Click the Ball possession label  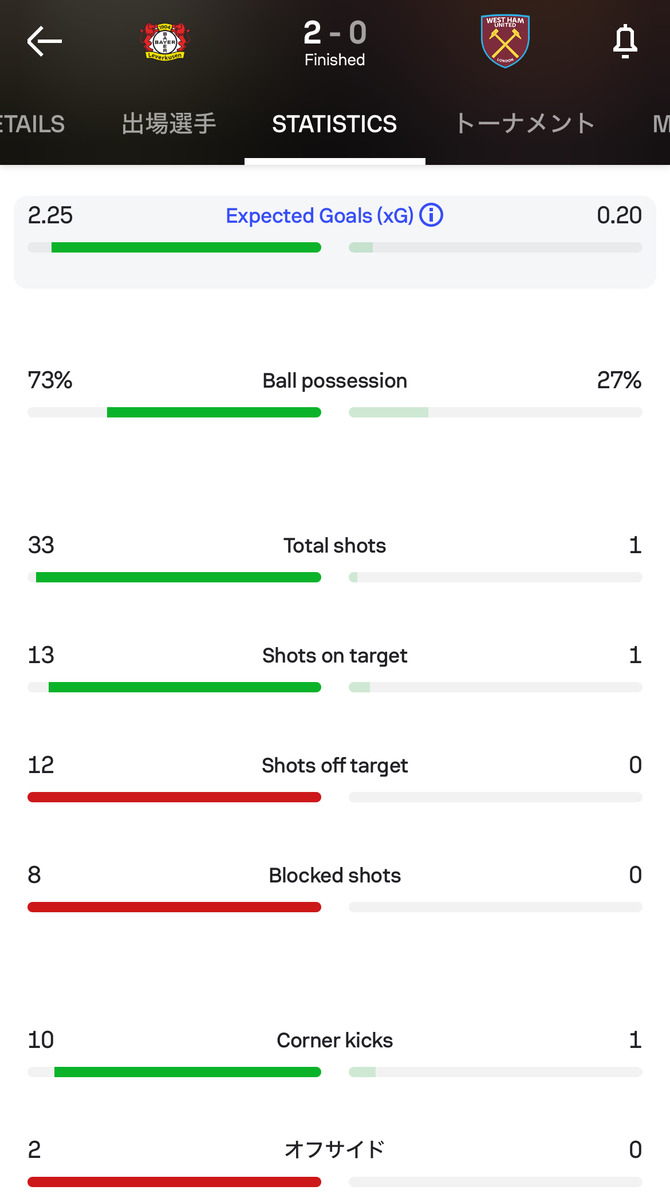tap(334, 381)
